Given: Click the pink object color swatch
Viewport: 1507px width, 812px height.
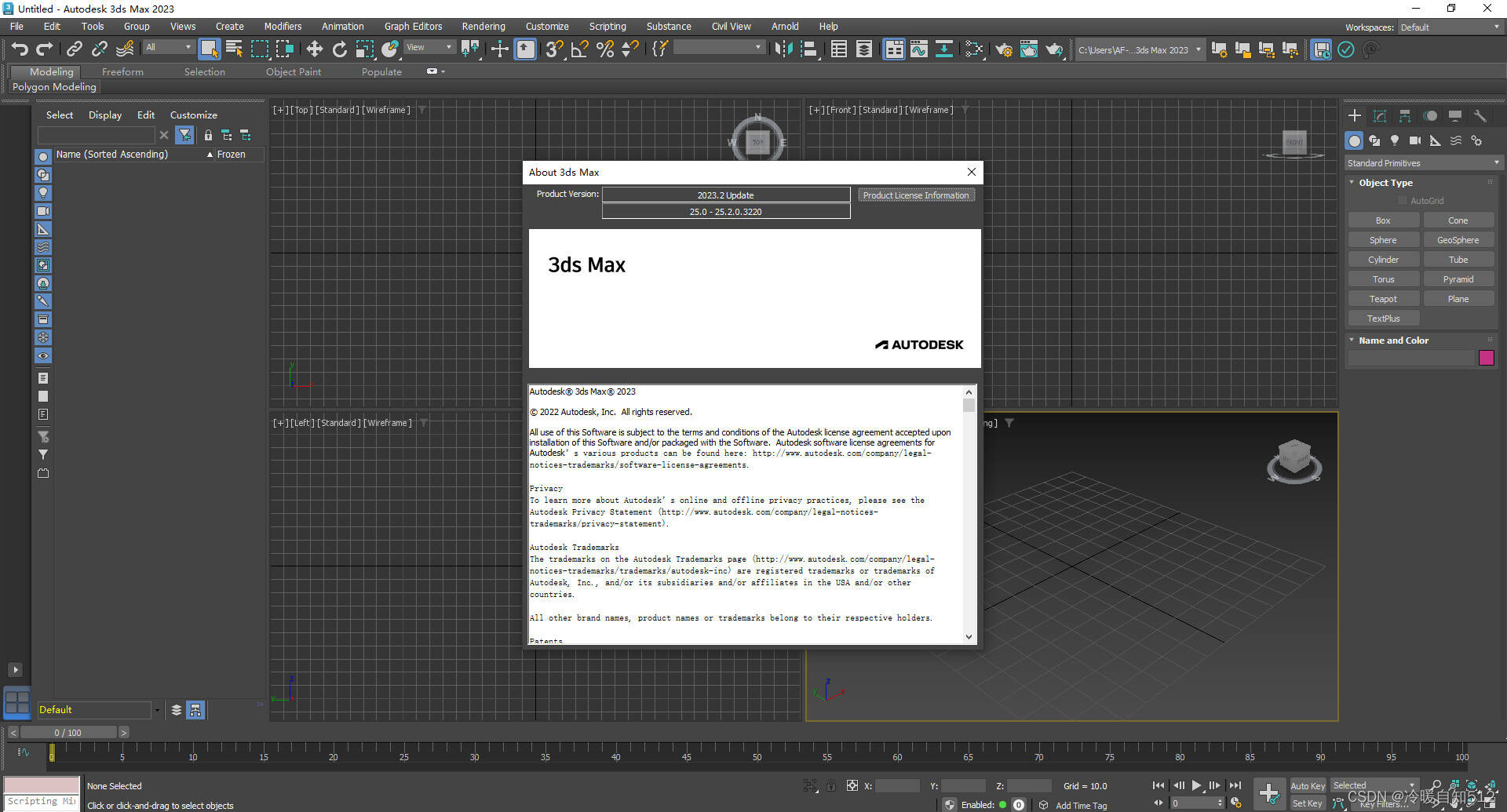Looking at the screenshot, I should 1487,358.
